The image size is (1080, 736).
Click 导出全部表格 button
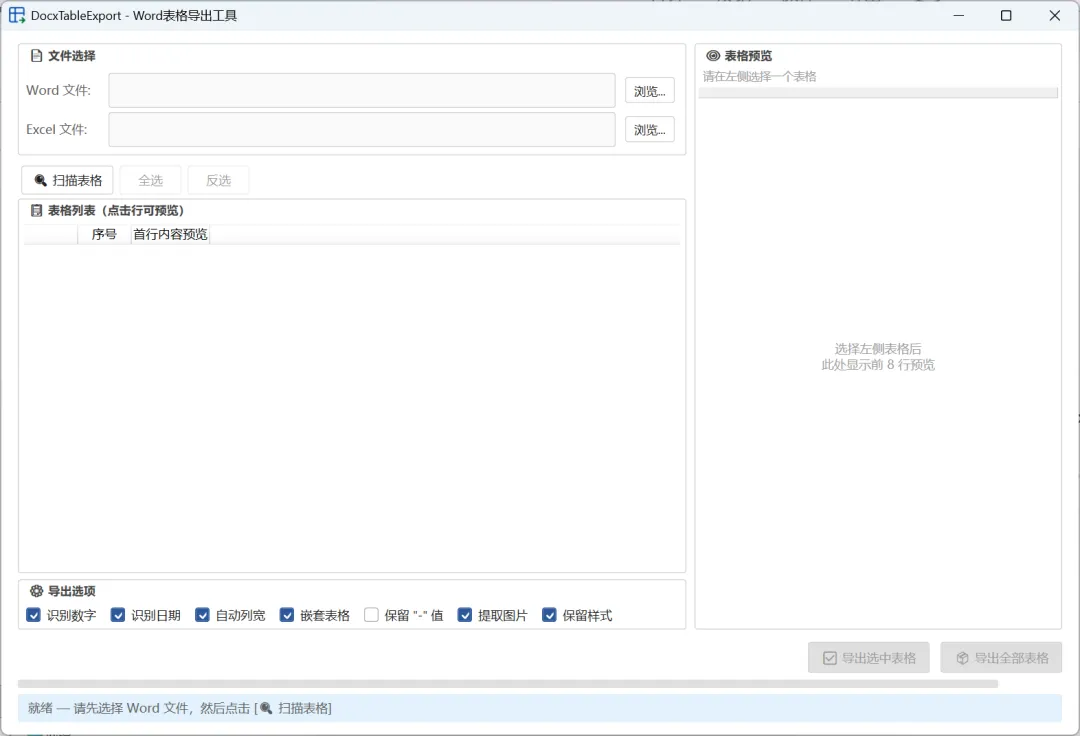point(1001,658)
